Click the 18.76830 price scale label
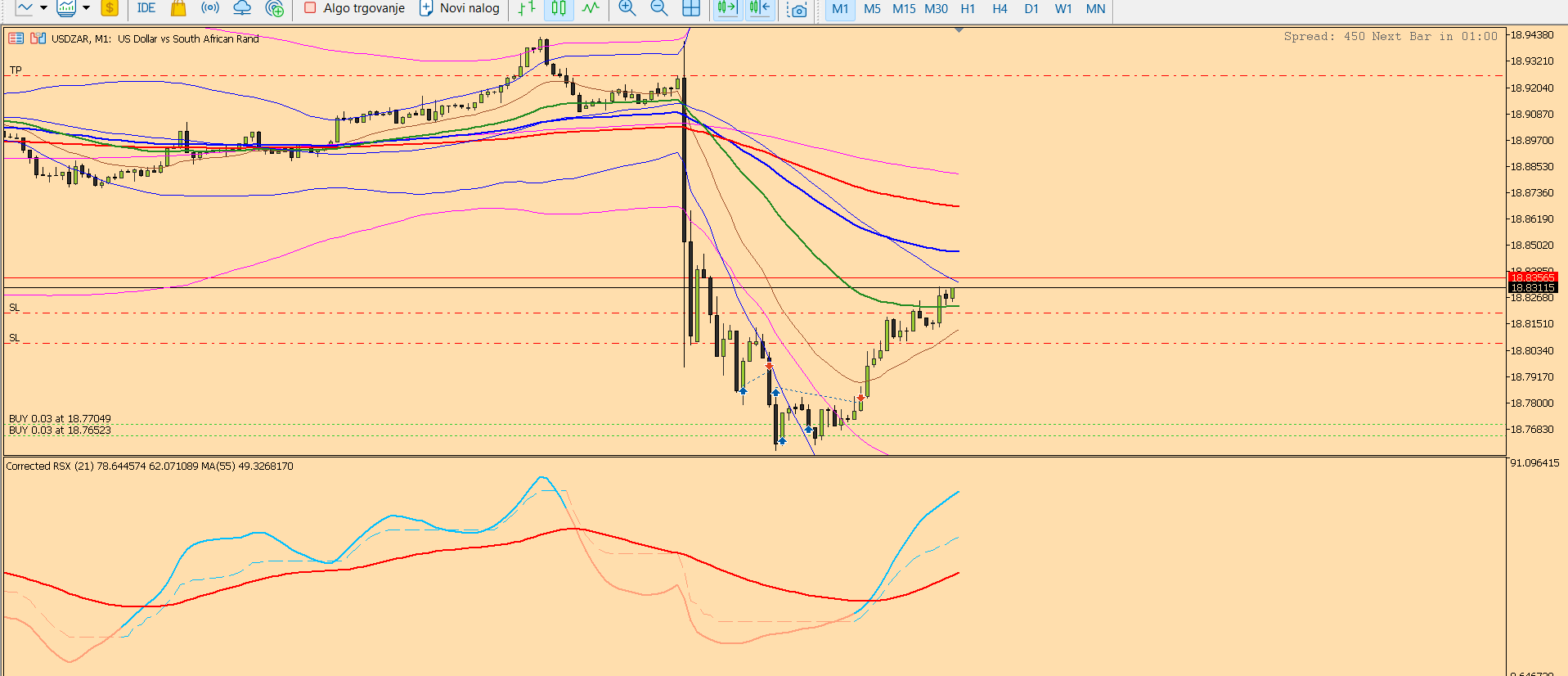The image size is (1568, 676). (1531, 430)
